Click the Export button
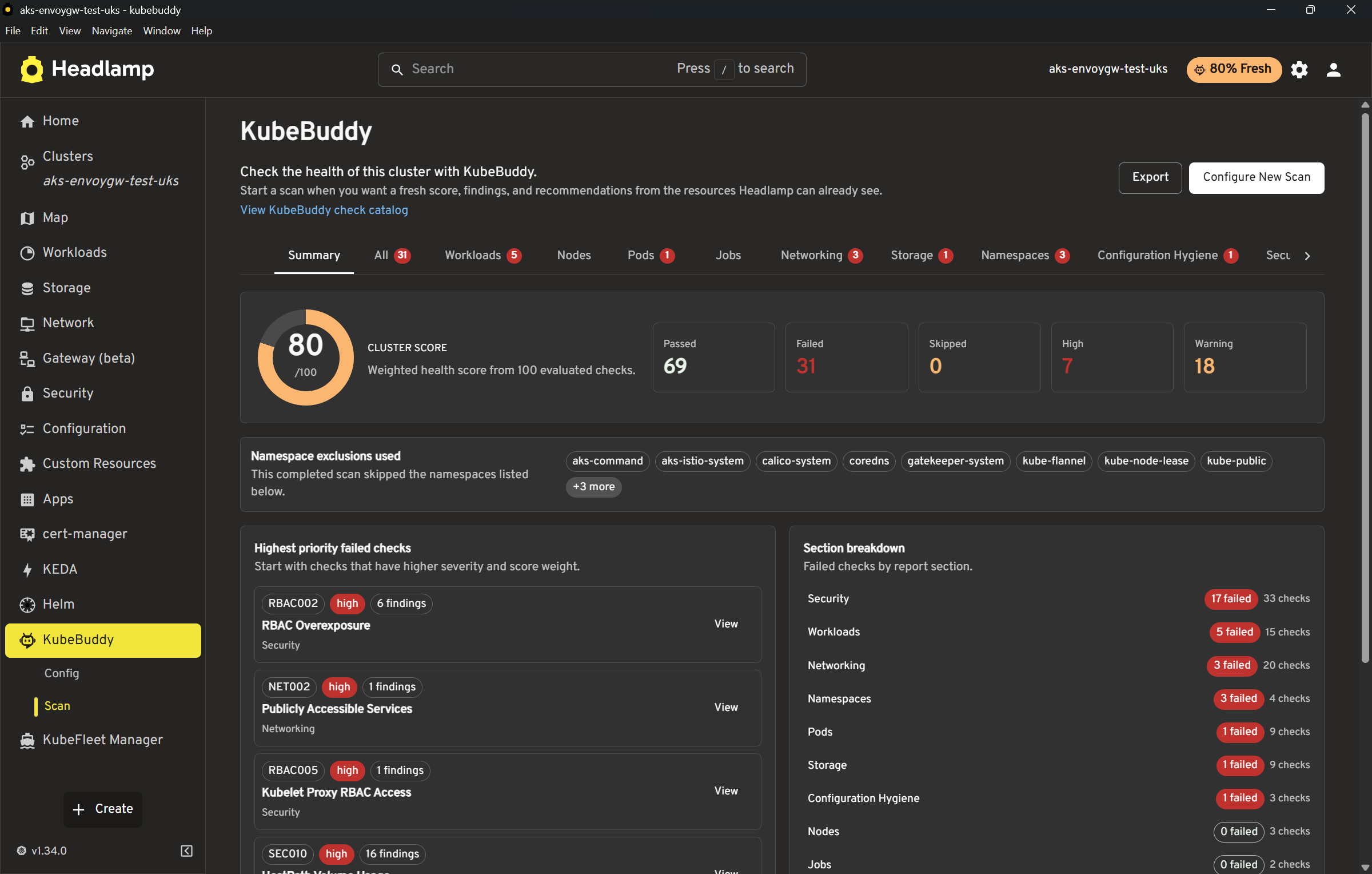The height and width of the screenshot is (874, 1372). tap(1150, 177)
